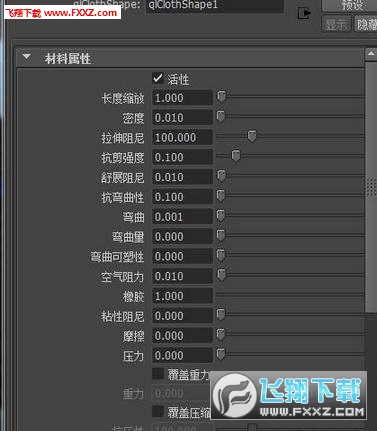Screen dimensions: 377x431
Task: Click the scroll-up arrow of the panel
Action: tap(371, 54)
